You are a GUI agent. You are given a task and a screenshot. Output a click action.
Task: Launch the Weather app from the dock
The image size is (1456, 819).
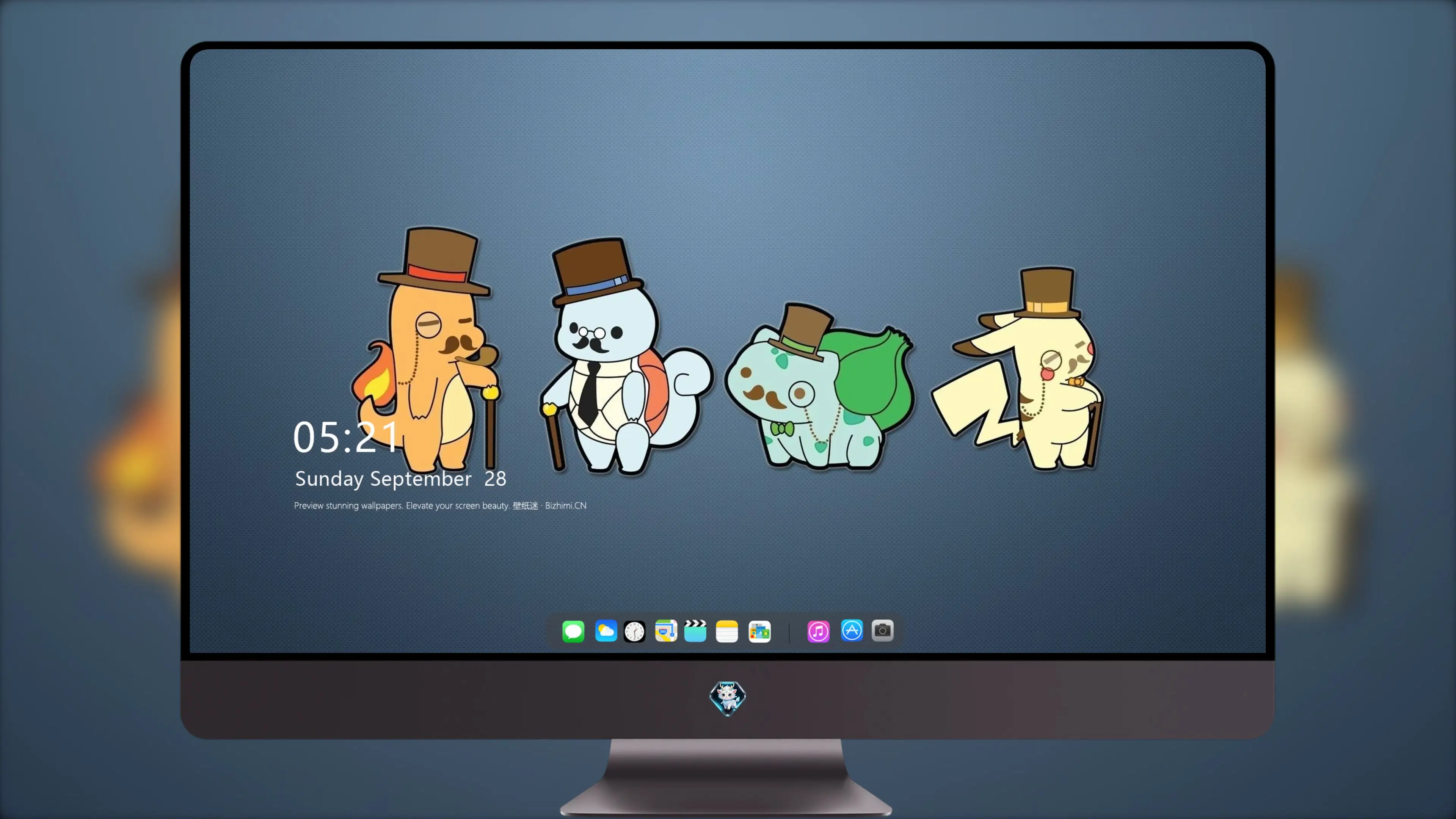click(x=606, y=631)
